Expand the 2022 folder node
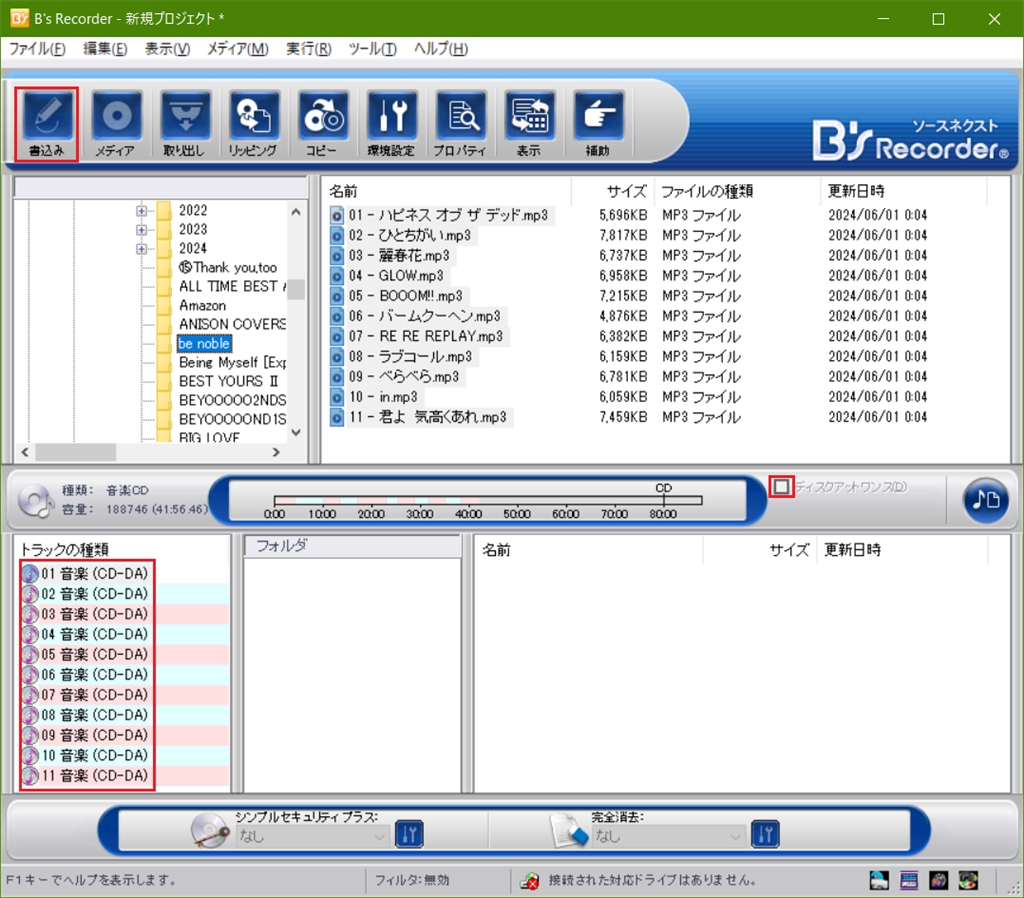The height and width of the screenshot is (898, 1024). (142, 210)
